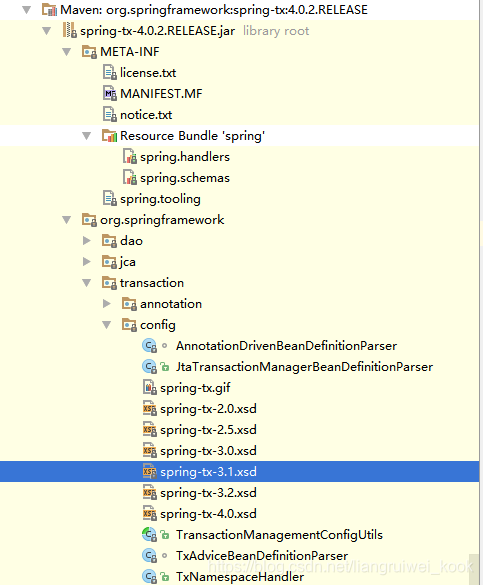Click the vertical scrollbar thumb of the tree
Viewport: 483px width, 585px height.
pos(474,569)
